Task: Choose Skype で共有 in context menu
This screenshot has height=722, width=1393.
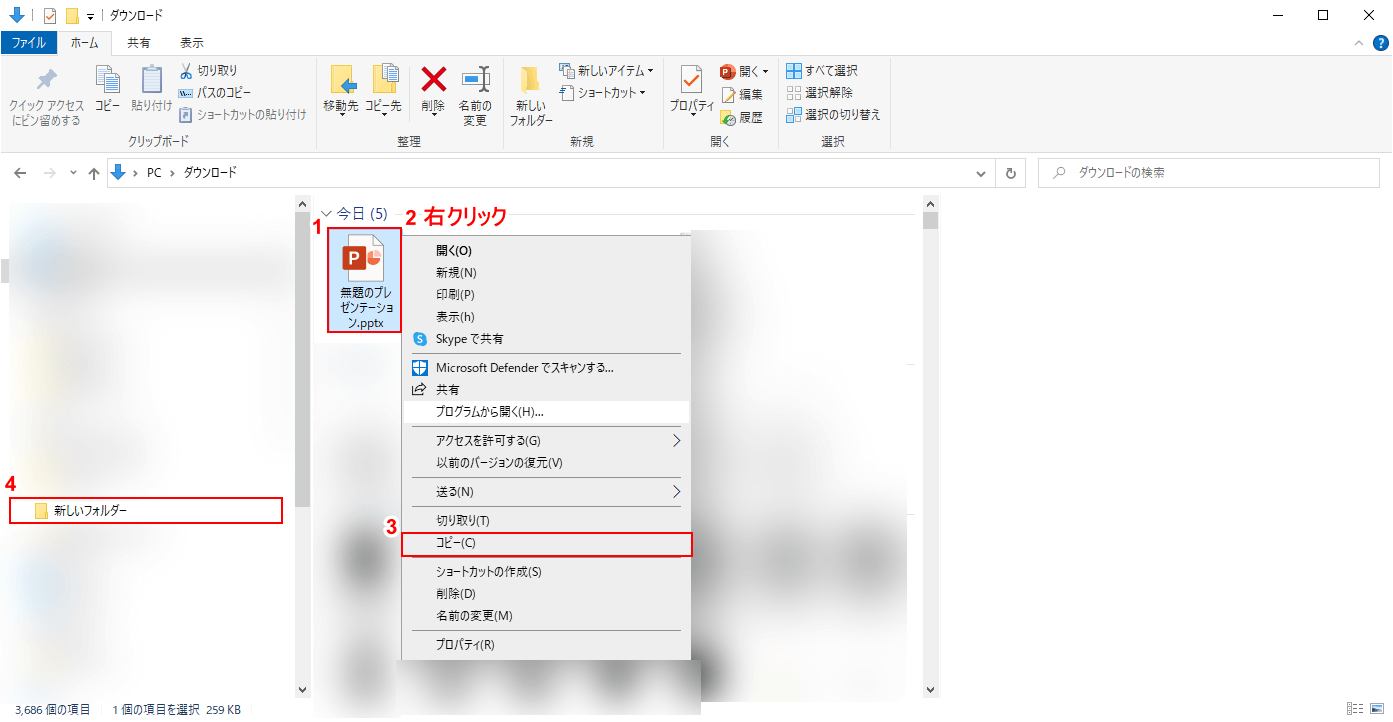Action: click(x=546, y=339)
